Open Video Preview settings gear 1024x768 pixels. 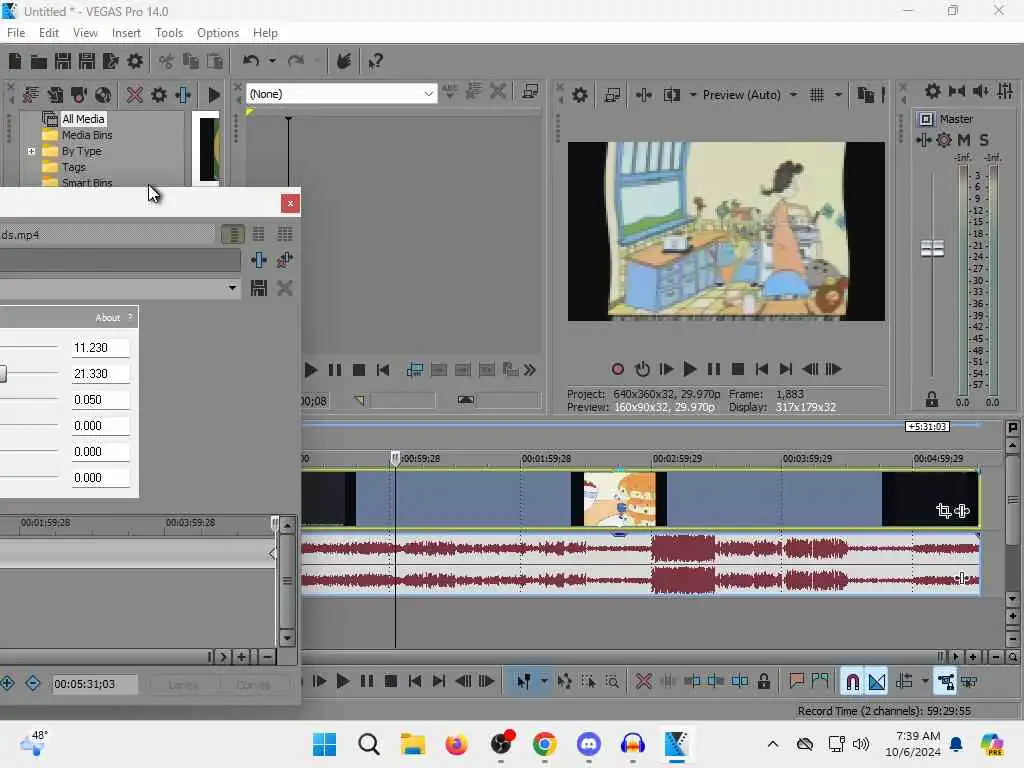tap(580, 95)
